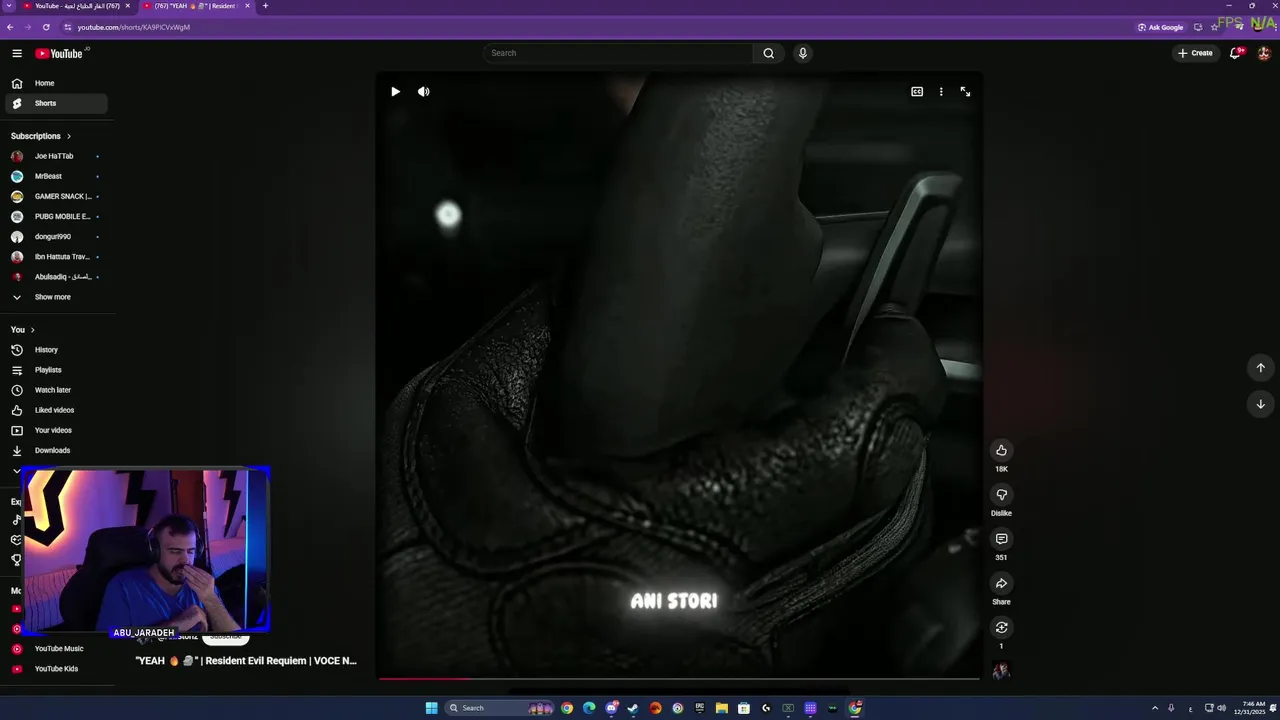The image size is (1280, 720).
Task: Open the Remix button
Action: pyautogui.click(x=1001, y=627)
